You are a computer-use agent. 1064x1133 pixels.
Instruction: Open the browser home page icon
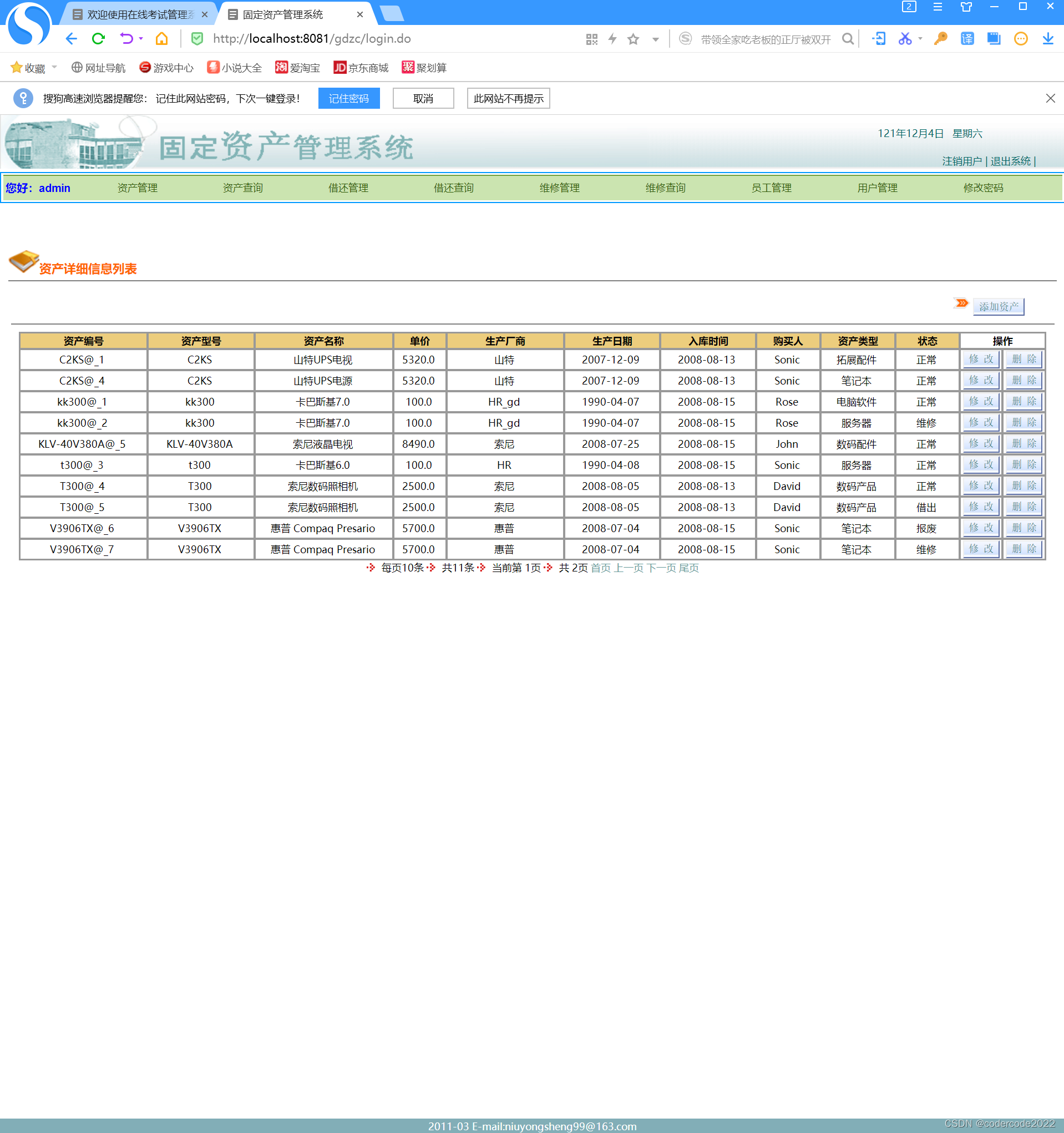(x=162, y=39)
